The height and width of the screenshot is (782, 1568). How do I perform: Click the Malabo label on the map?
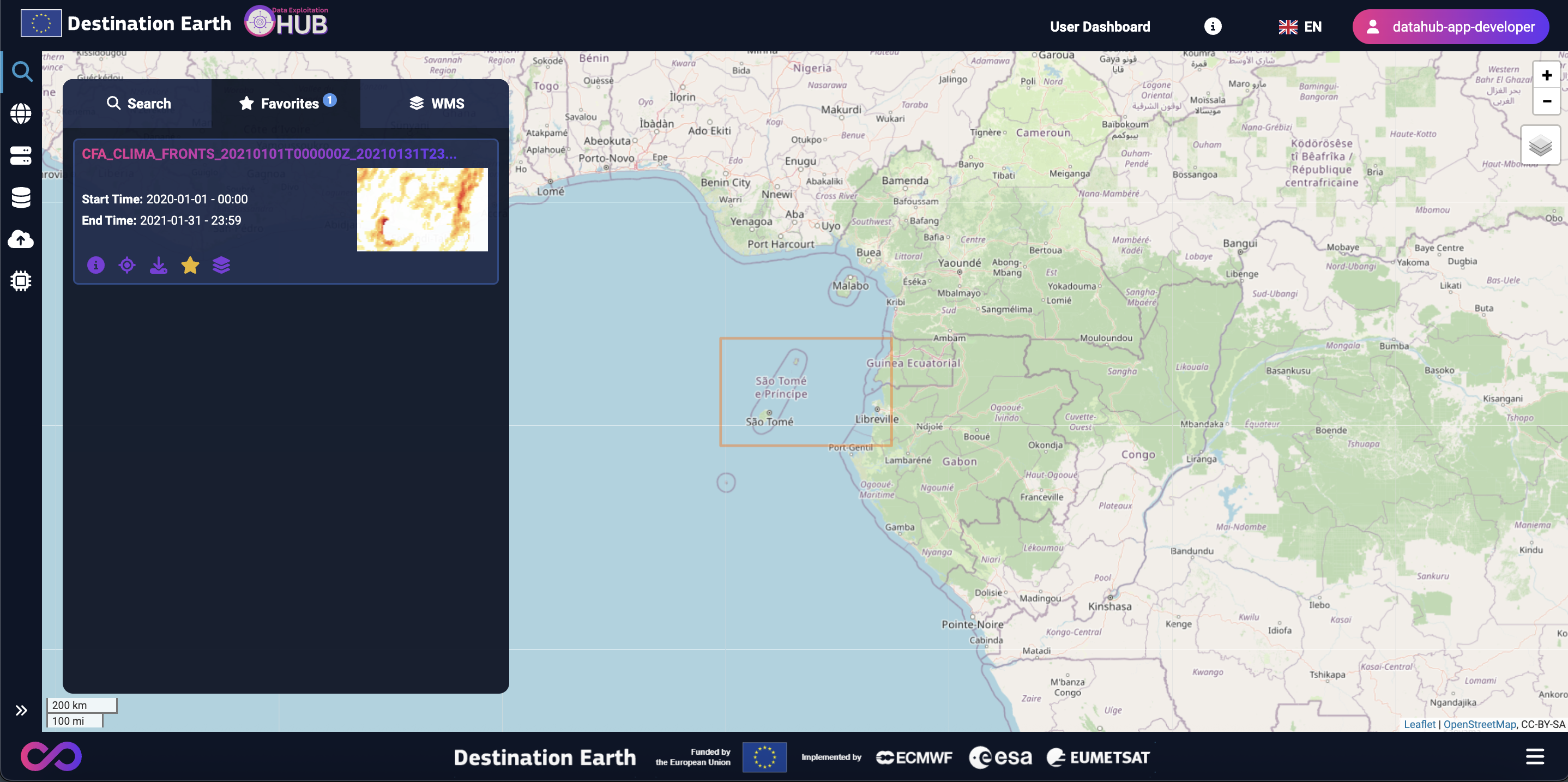[851, 286]
